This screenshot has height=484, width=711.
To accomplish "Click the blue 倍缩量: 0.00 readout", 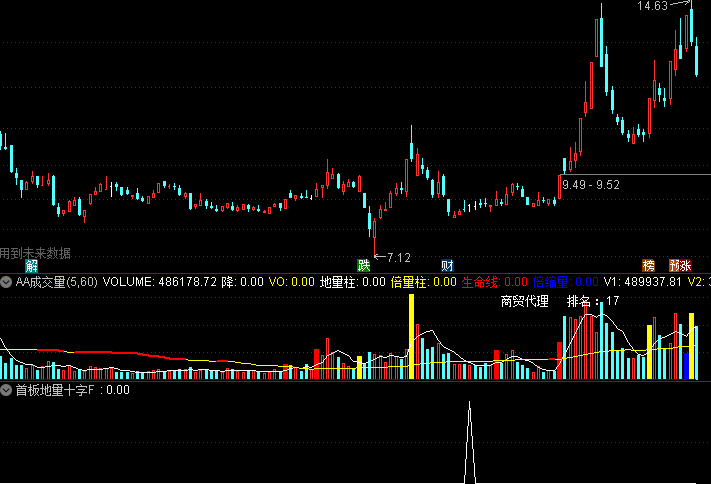I will click(566, 282).
